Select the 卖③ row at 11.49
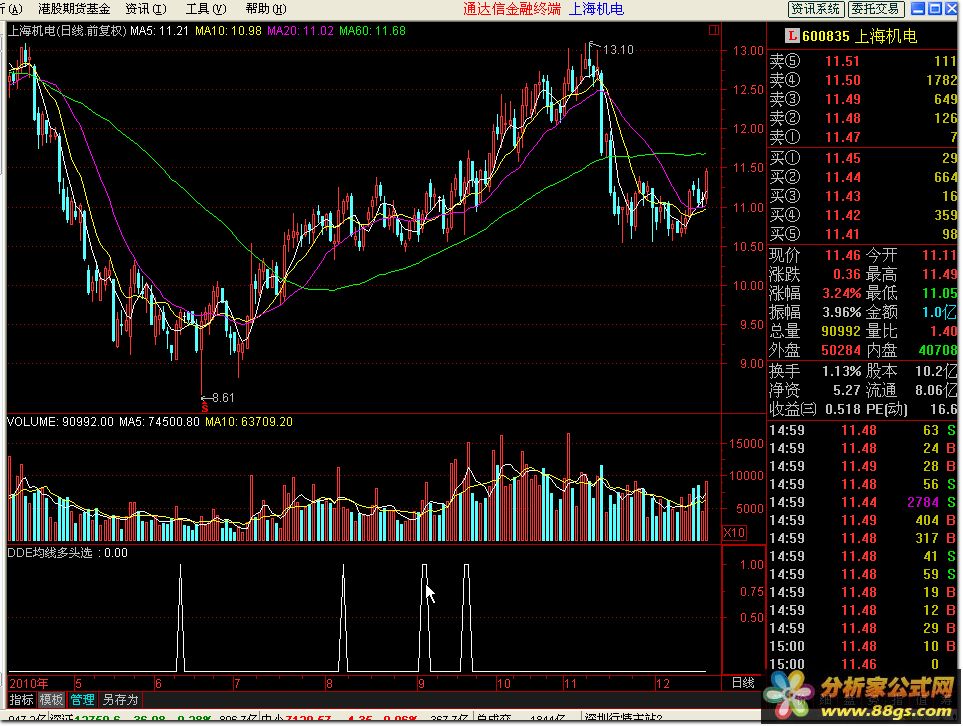This screenshot has height=726, width=963. pyautogui.click(x=863, y=100)
